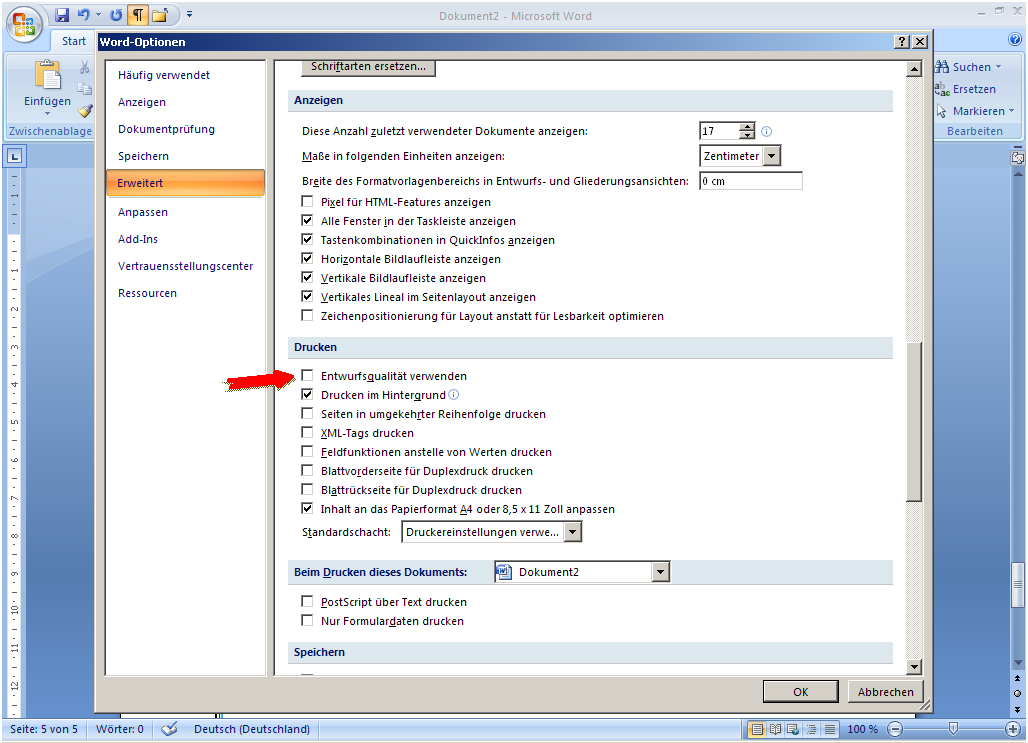This screenshot has height=743, width=1028.
Task: Click the zoom slider handle in the status bar
Action: 953,729
